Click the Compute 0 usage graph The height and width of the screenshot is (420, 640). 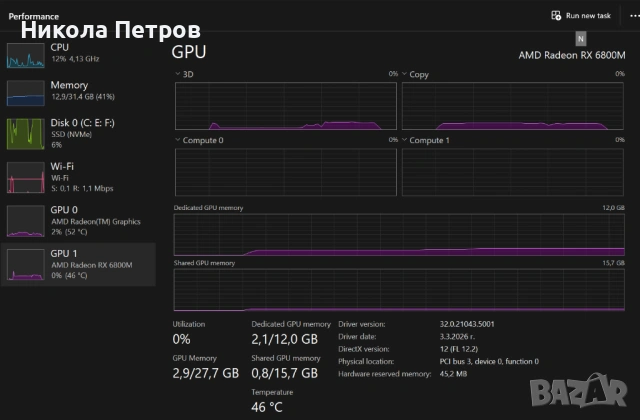(286, 172)
